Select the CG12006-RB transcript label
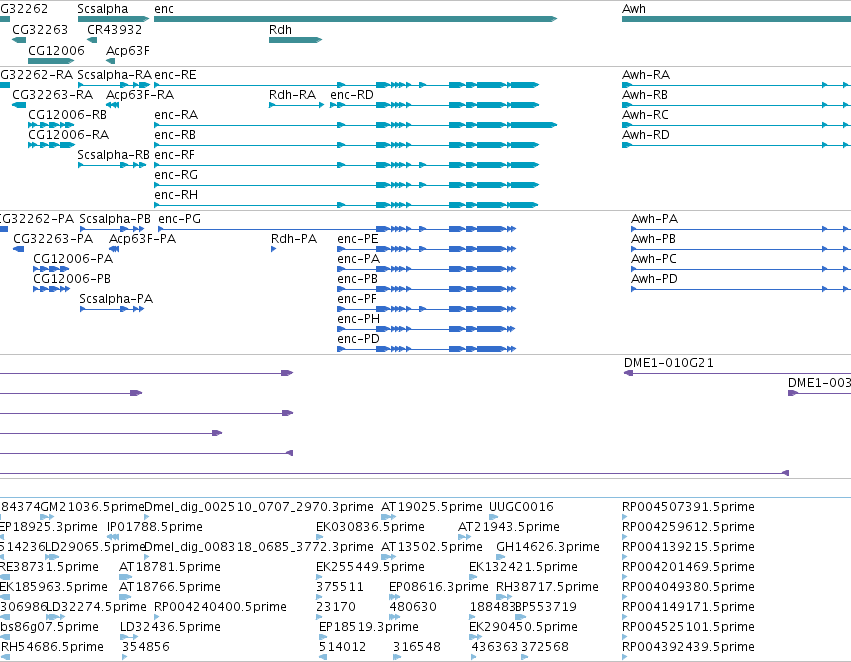Image resolution: width=851 pixels, height=662 pixels. pos(67,114)
